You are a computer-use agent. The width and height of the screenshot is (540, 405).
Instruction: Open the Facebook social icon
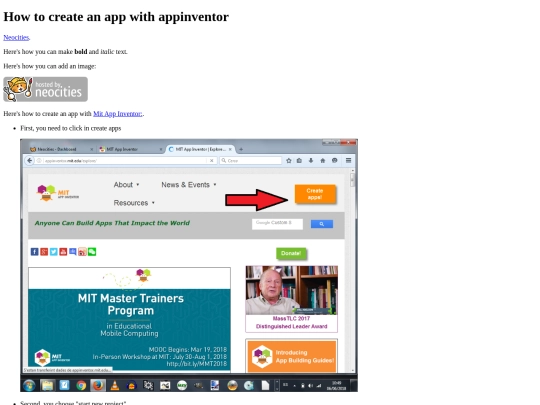(34, 252)
